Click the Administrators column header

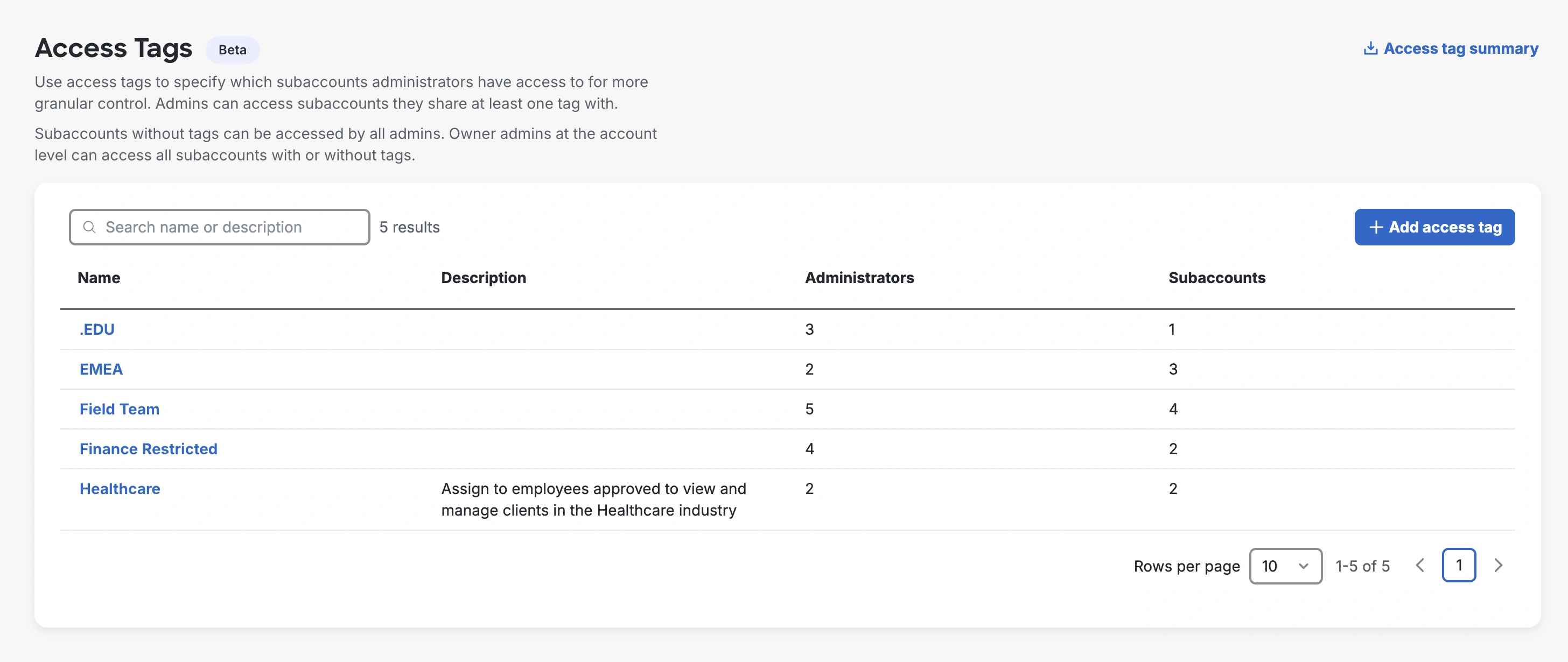click(x=859, y=278)
